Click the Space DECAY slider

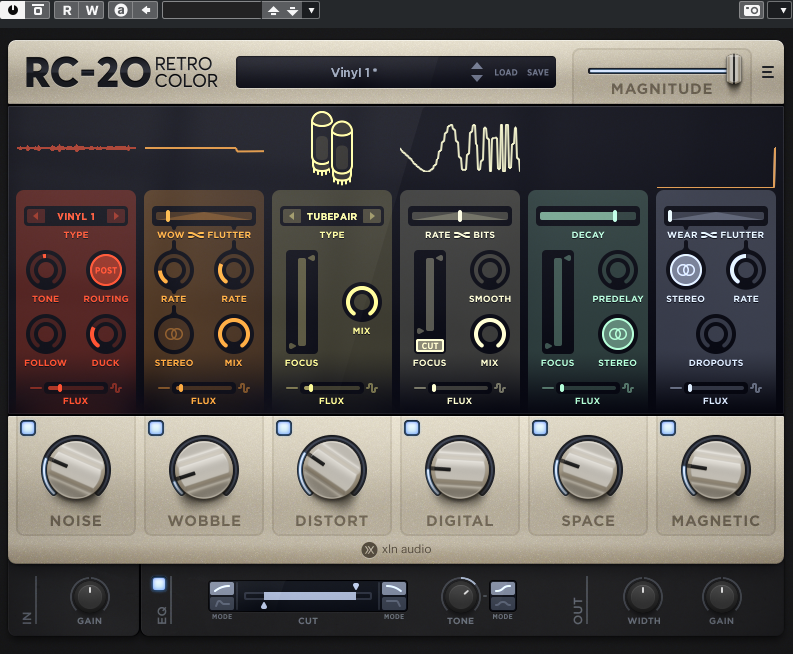[588, 216]
